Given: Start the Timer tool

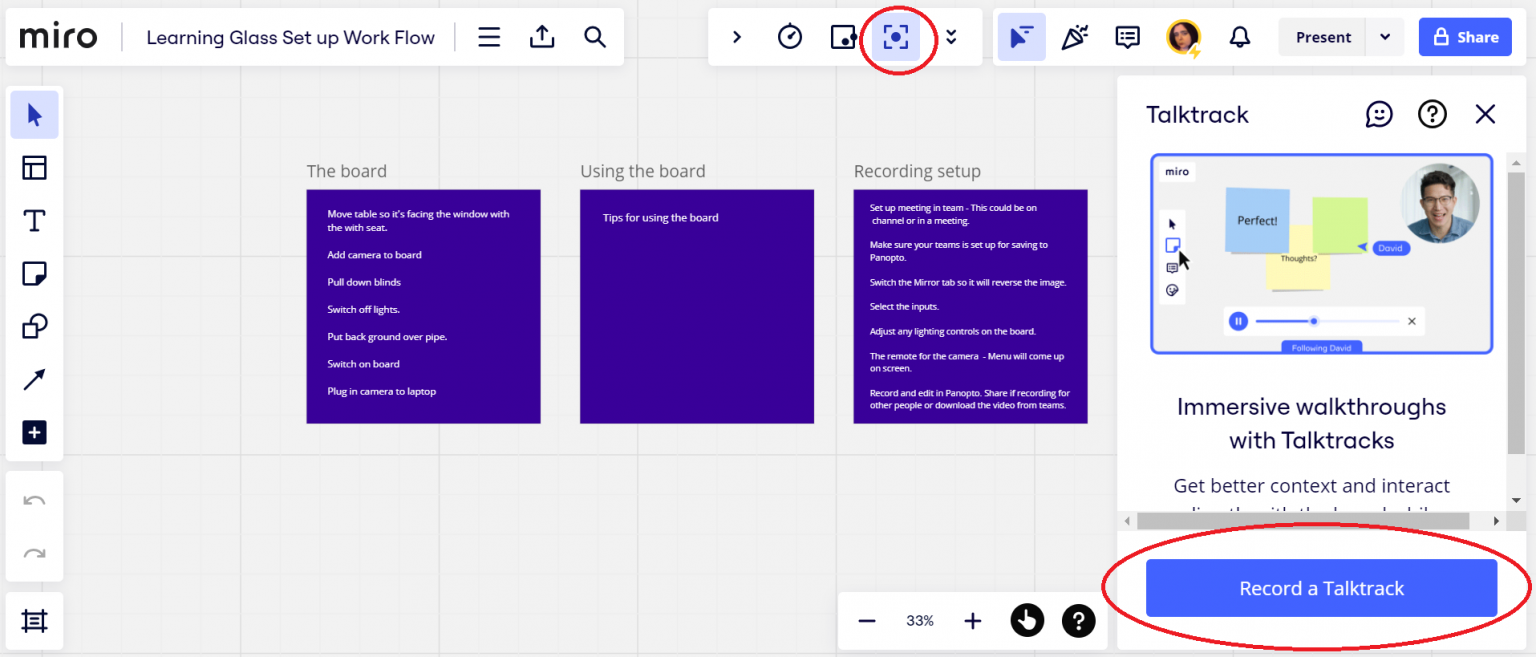Looking at the screenshot, I should [x=789, y=36].
